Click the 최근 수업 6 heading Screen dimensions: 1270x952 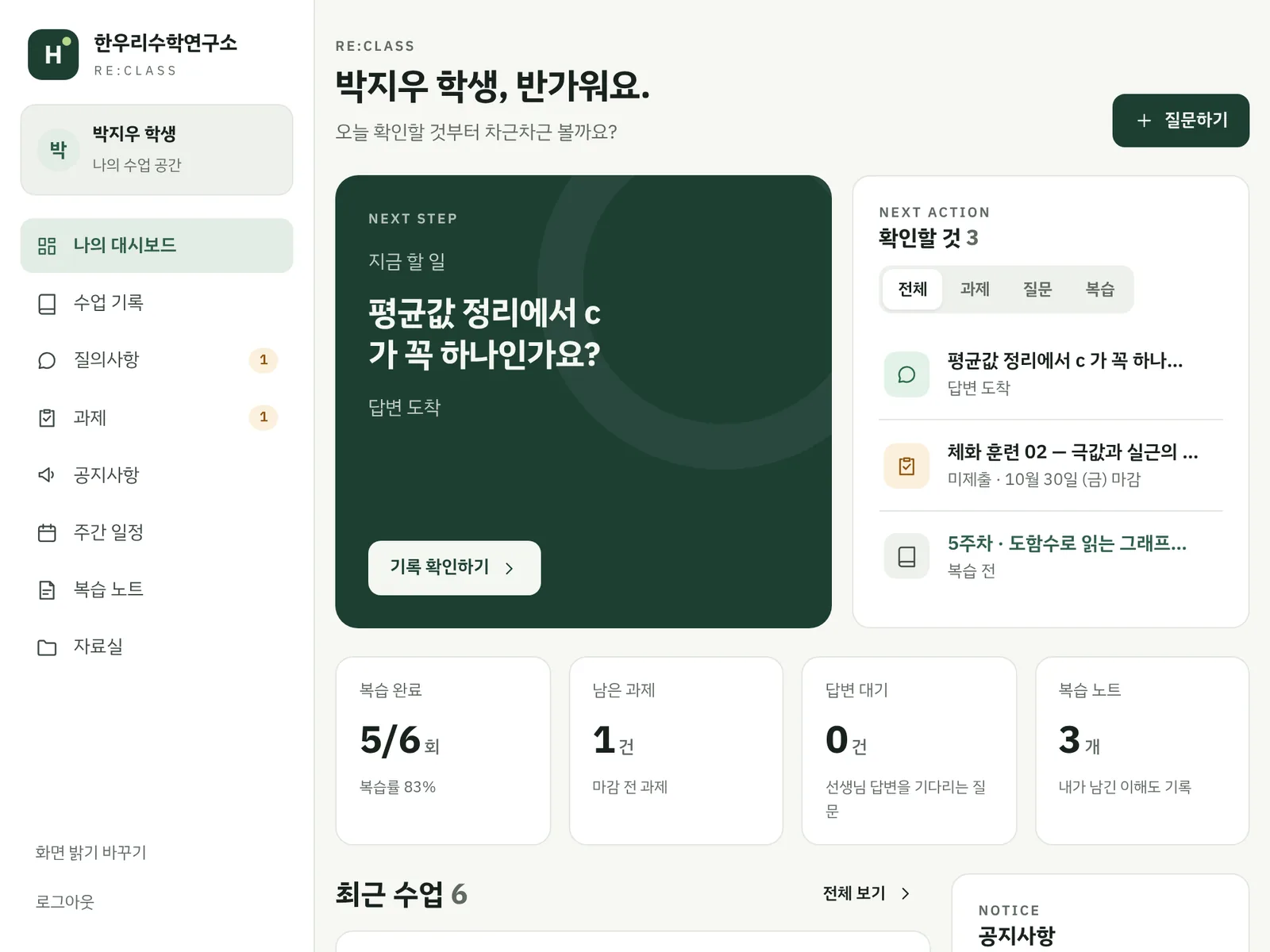pyautogui.click(x=401, y=894)
